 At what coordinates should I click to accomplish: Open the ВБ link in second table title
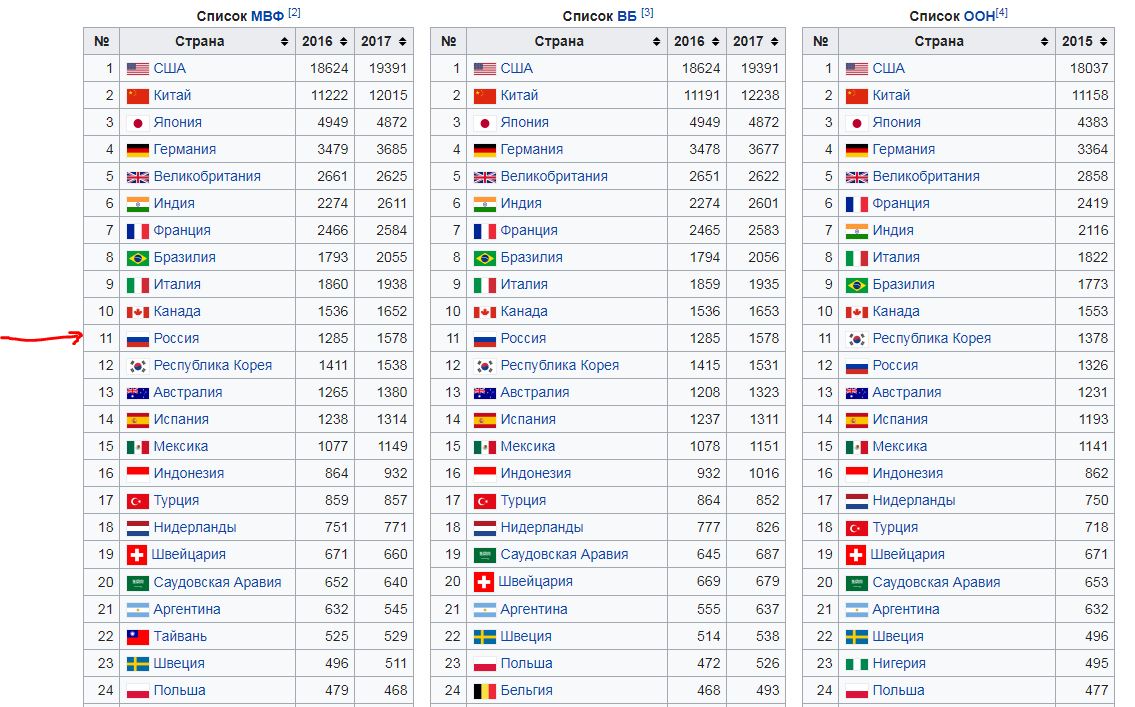click(627, 16)
